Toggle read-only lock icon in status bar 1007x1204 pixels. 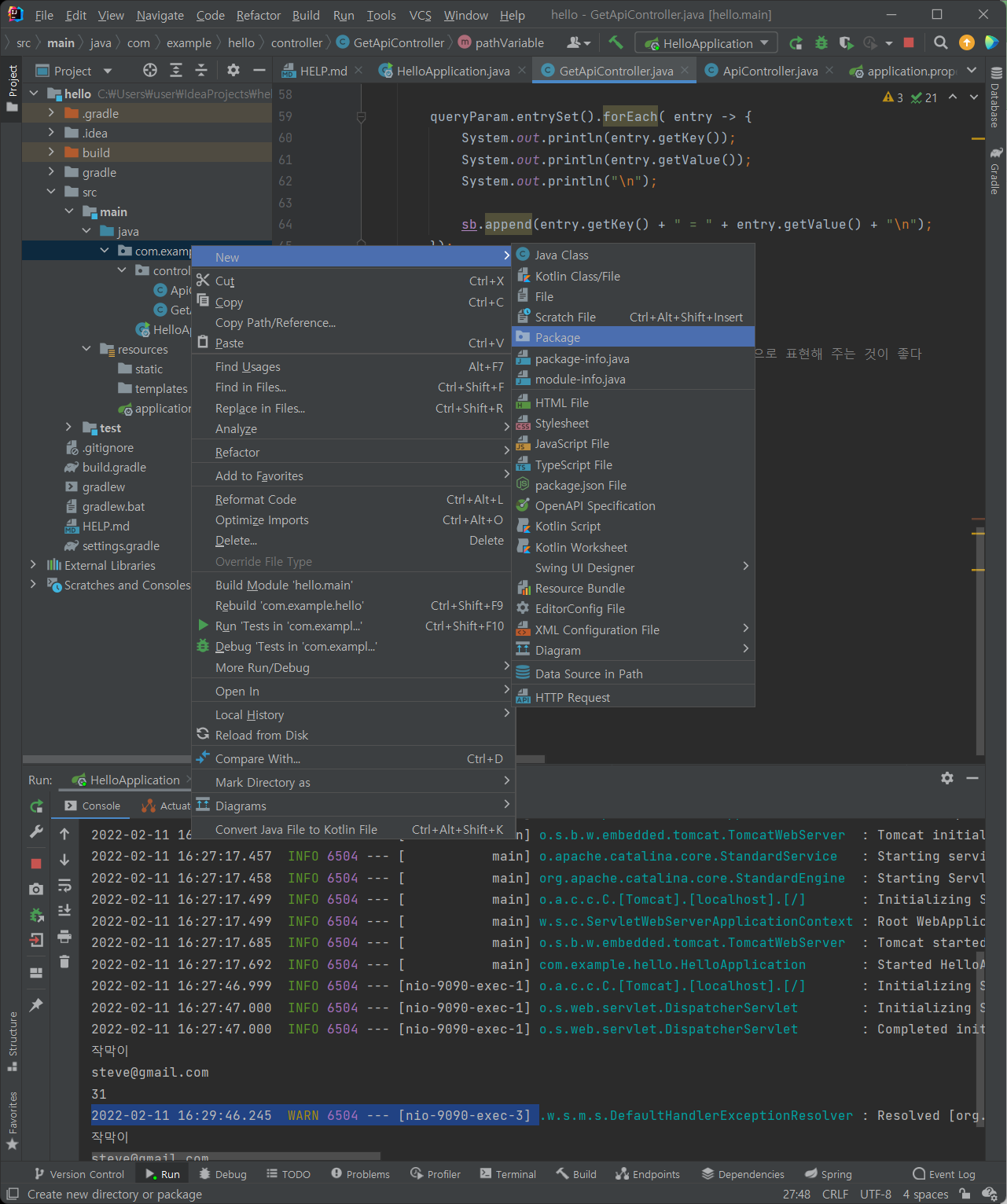click(965, 1194)
